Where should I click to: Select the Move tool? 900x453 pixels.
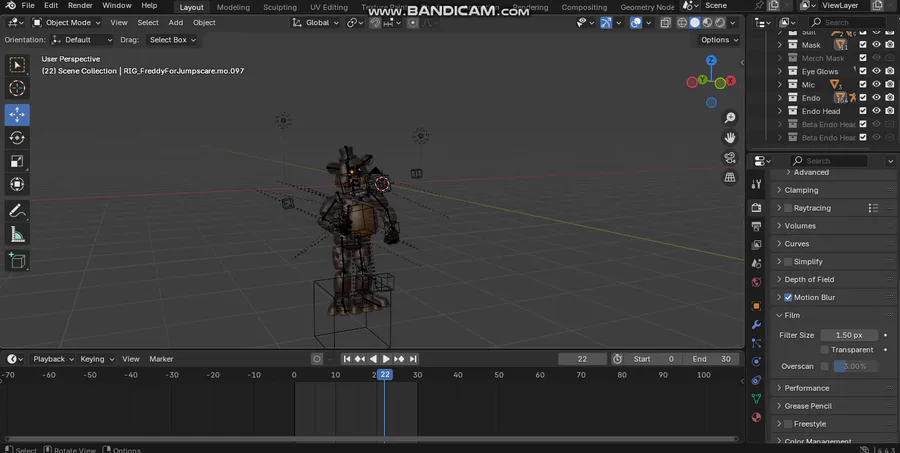click(17, 115)
